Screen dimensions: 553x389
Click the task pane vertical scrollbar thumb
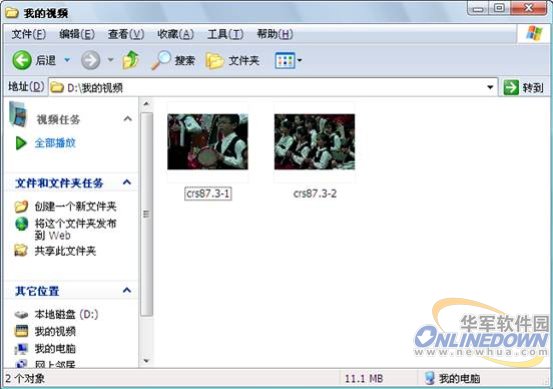146,214
